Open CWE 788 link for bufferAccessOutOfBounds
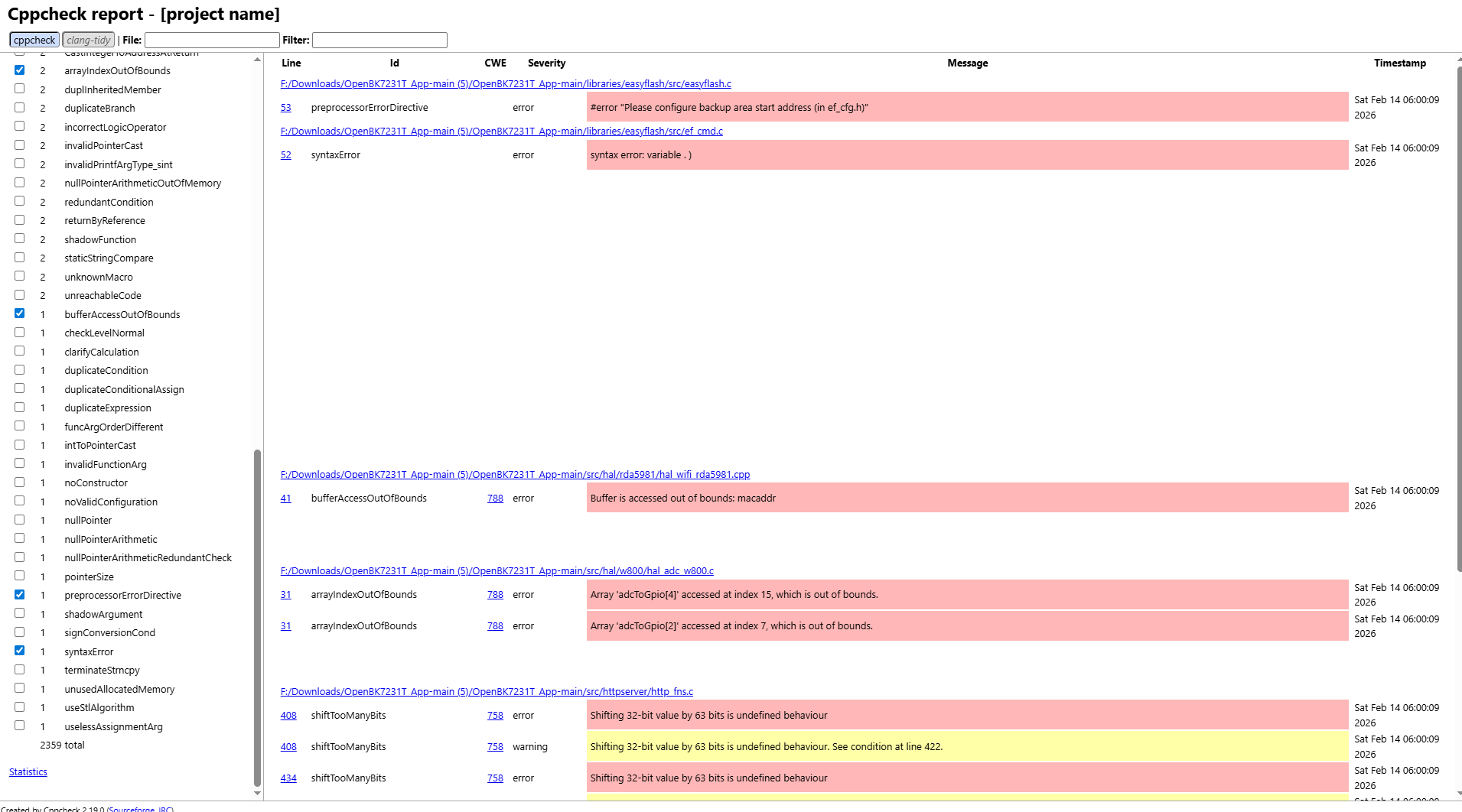The width and height of the screenshot is (1462, 812). pos(495,499)
